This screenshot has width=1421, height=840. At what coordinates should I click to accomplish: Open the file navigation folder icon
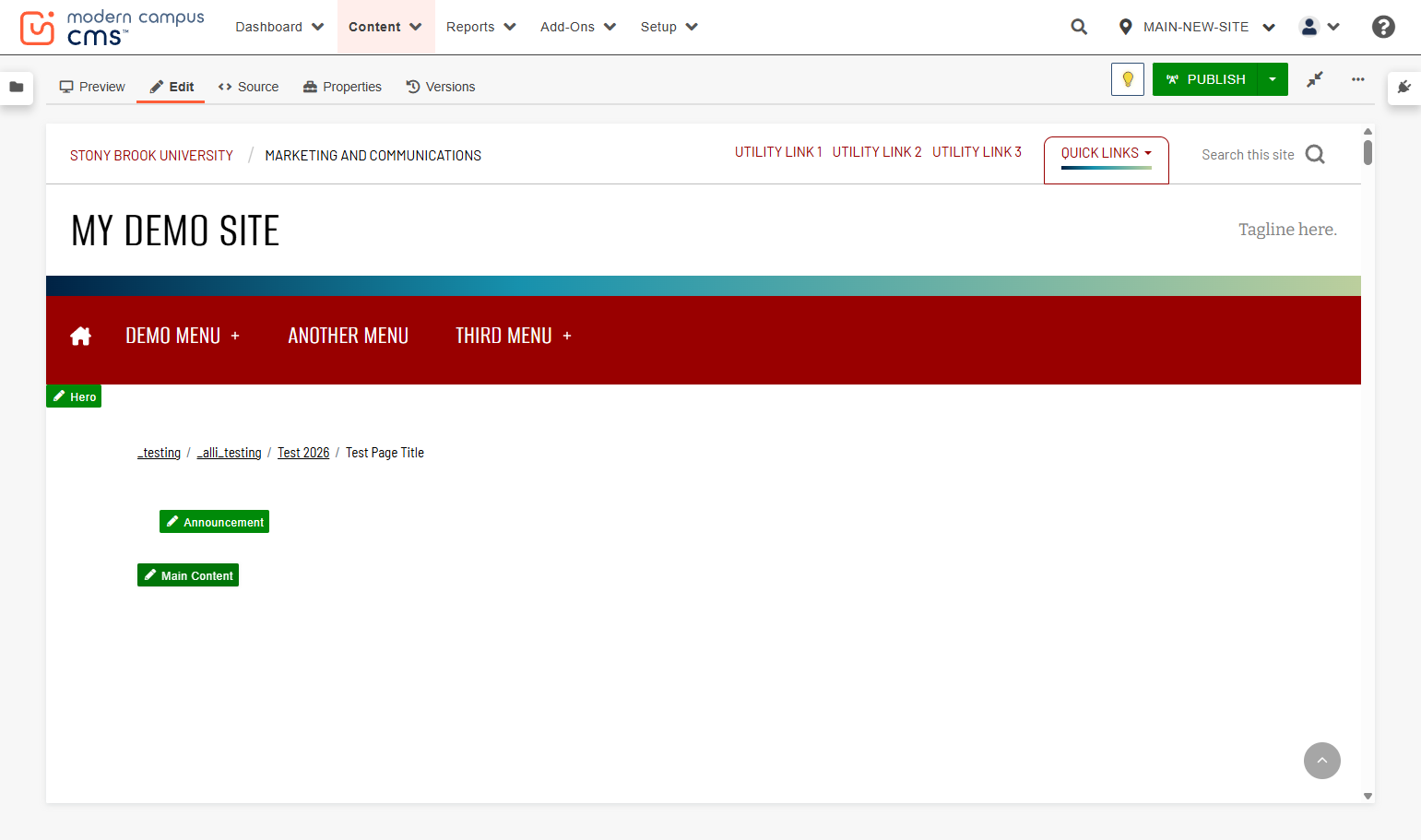tap(17, 87)
